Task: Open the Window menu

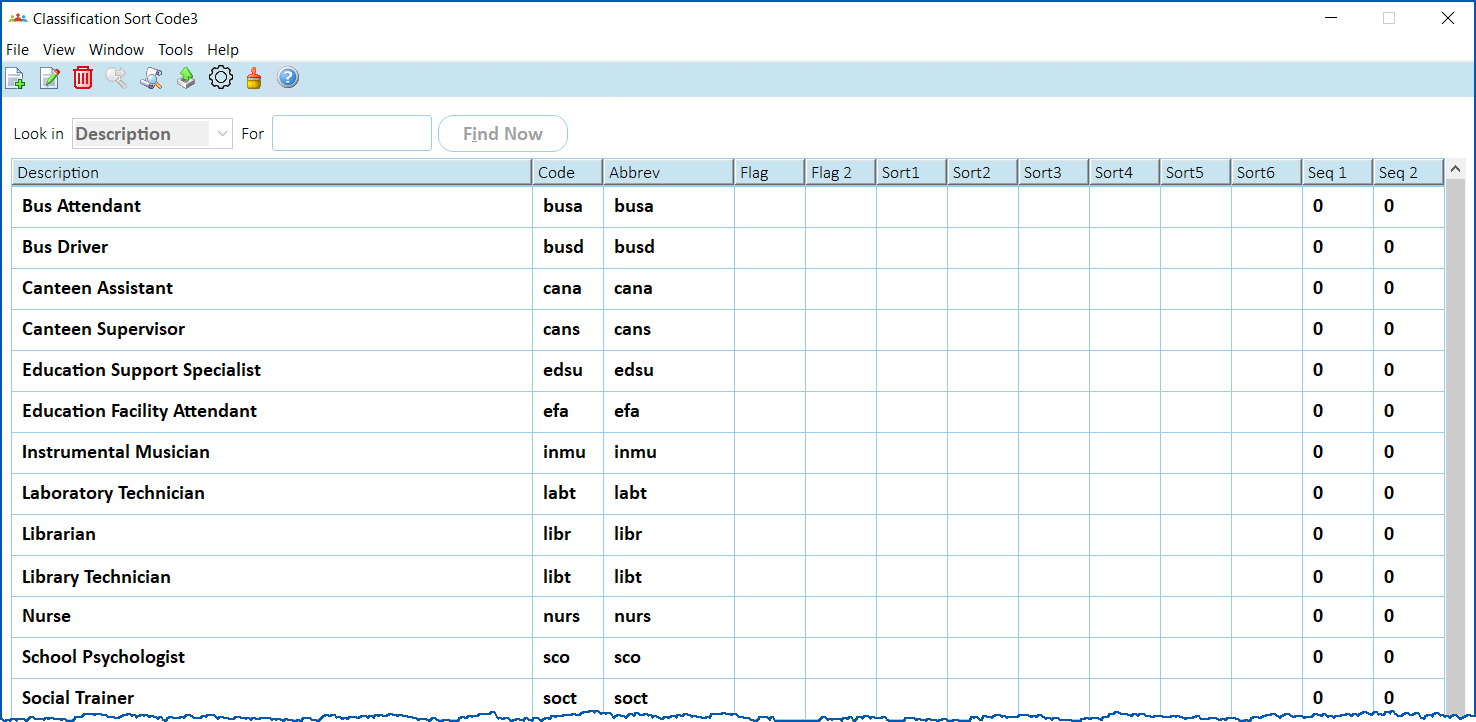Action: coord(116,49)
